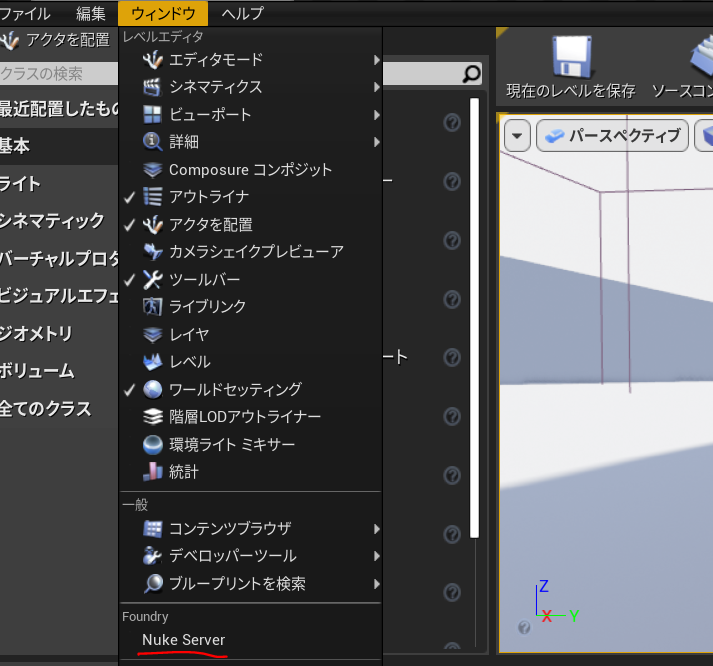The image size is (713, 666).
Task: Expand the 詳細 submenu arrow
Action: pyautogui.click(x=377, y=142)
